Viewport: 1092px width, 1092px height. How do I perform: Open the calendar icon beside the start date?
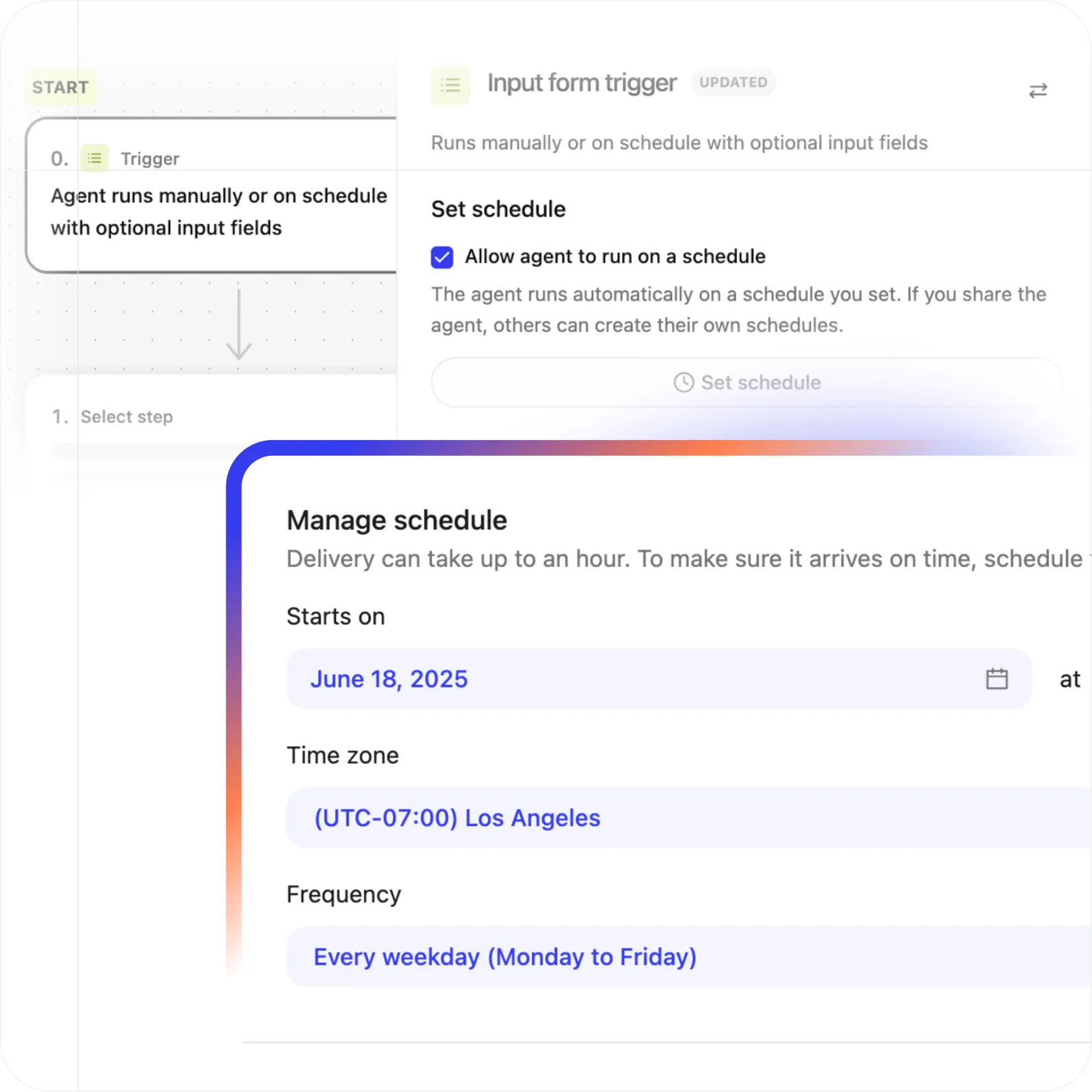click(997, 679)
